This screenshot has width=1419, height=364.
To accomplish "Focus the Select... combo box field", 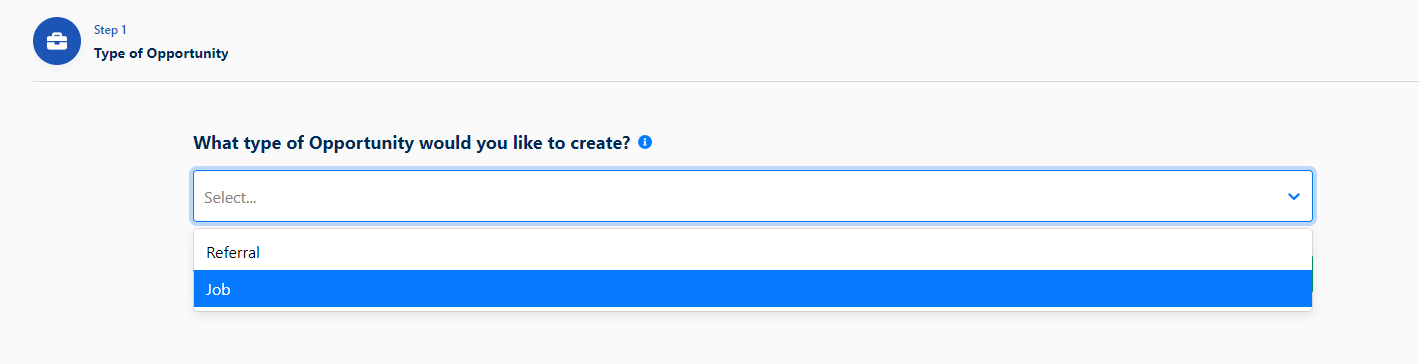I will tap(753, 196).
